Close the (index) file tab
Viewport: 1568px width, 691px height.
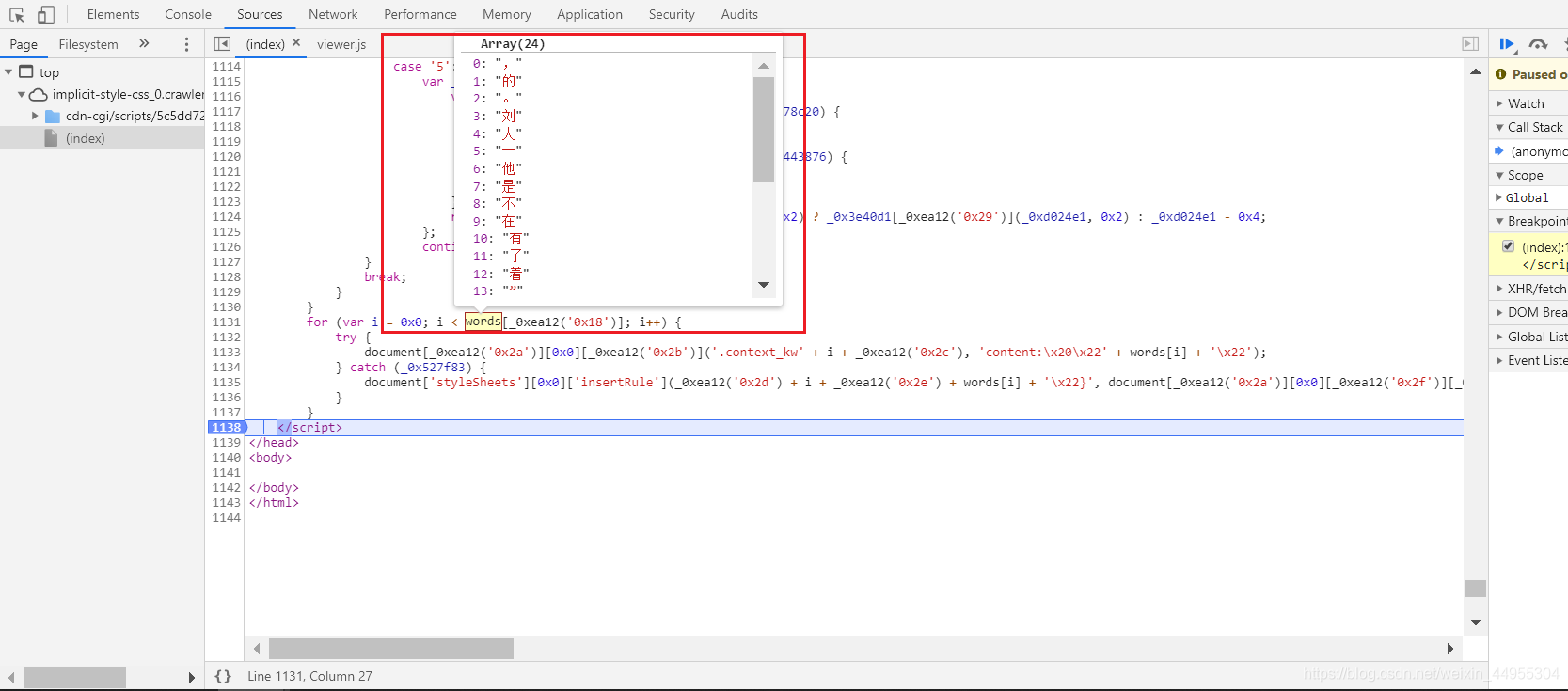[296, 42]
